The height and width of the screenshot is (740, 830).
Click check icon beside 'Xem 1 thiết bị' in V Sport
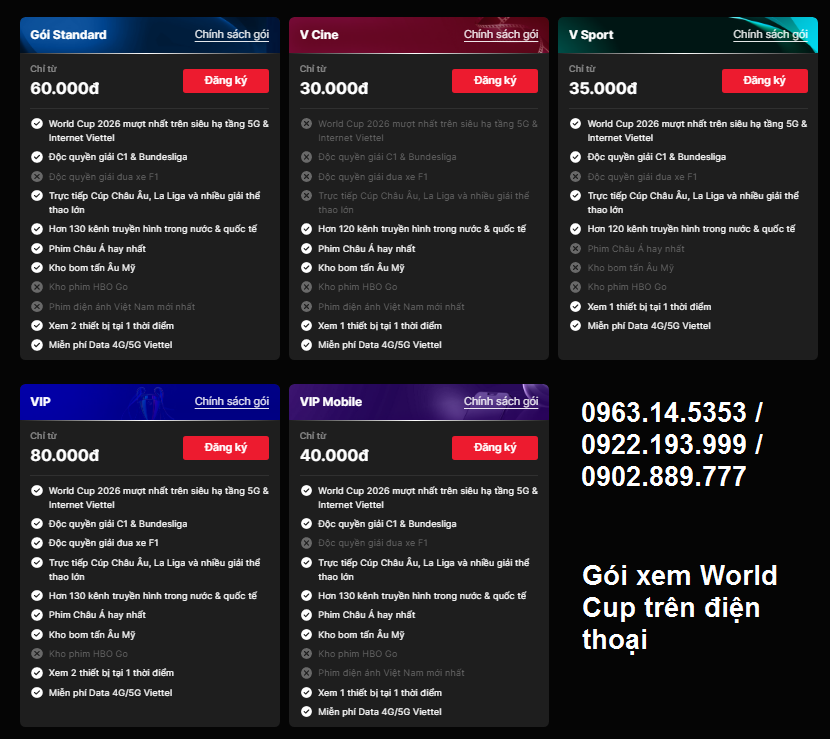click(x=575, y=306)
